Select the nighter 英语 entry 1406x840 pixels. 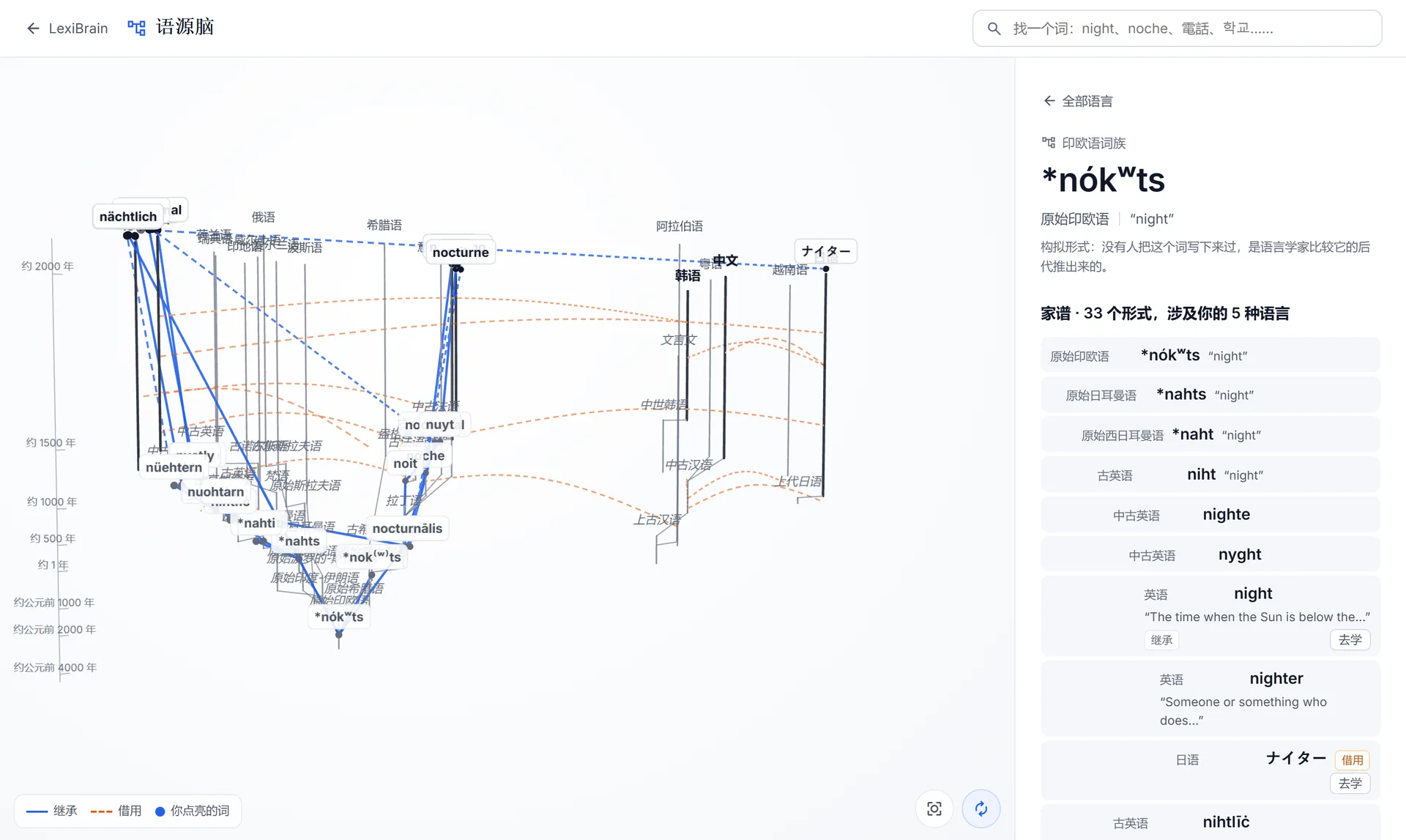pos(1210,698)
